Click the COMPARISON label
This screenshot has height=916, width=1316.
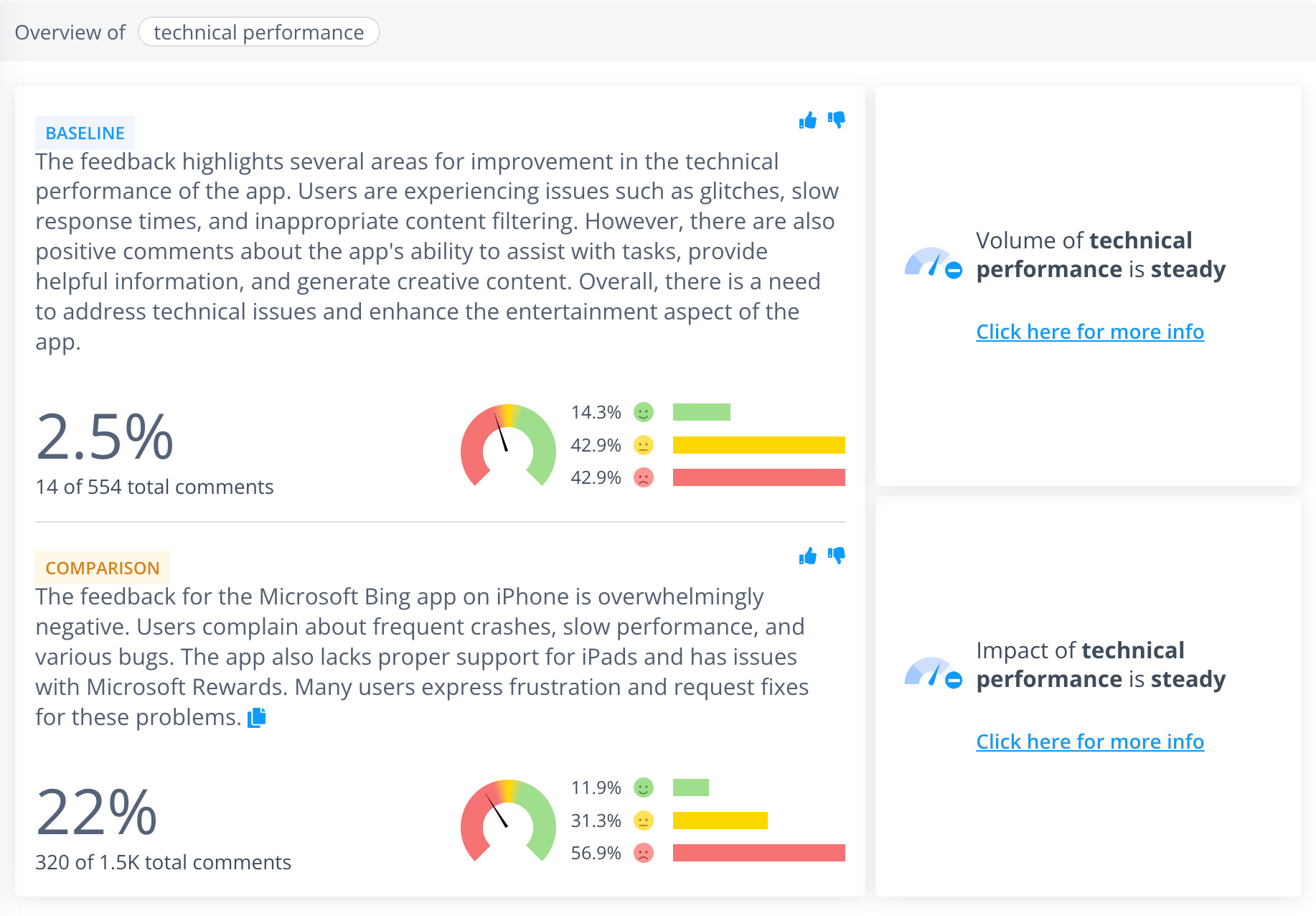tap(103, 568)
